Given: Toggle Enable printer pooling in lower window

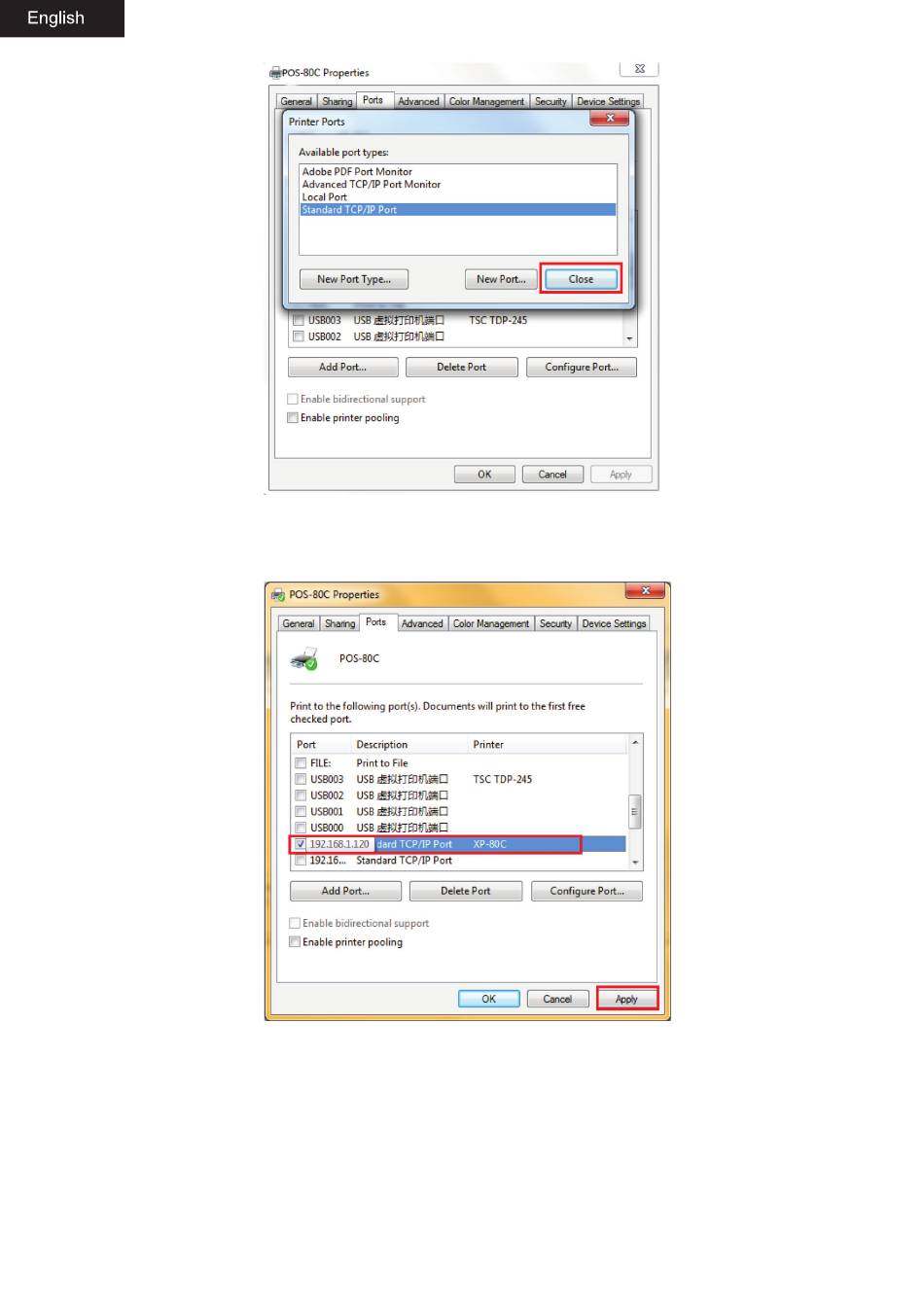Looking at the screenshot, I should [295, 942].
